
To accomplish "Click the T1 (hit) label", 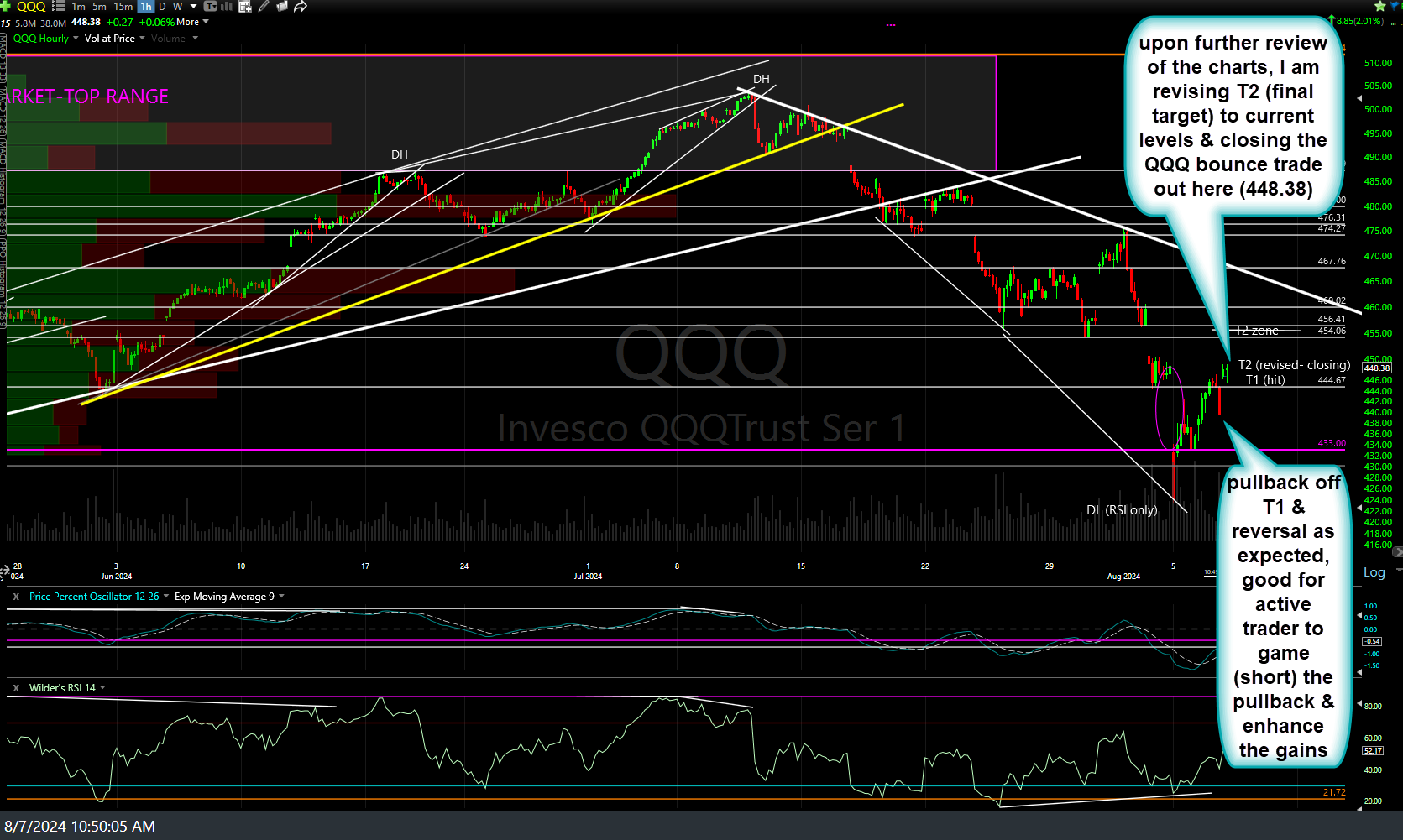I will pyautogui.click(x=1265, y=380).
